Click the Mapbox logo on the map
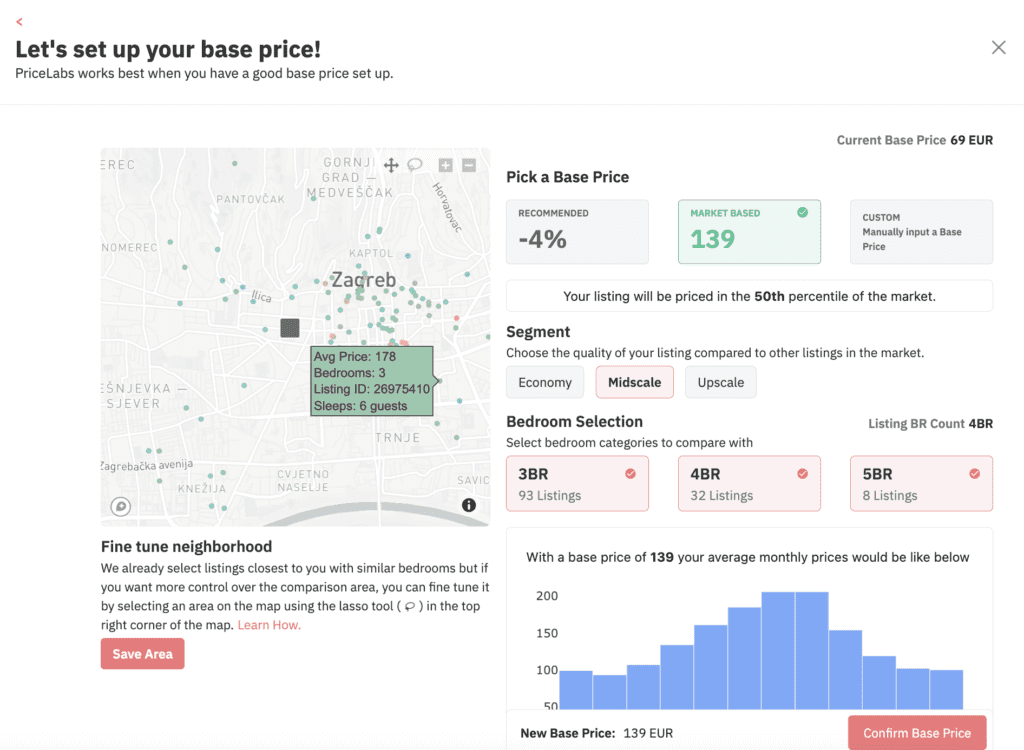This screenshot has height=750, width=1024. pos(122,506)
